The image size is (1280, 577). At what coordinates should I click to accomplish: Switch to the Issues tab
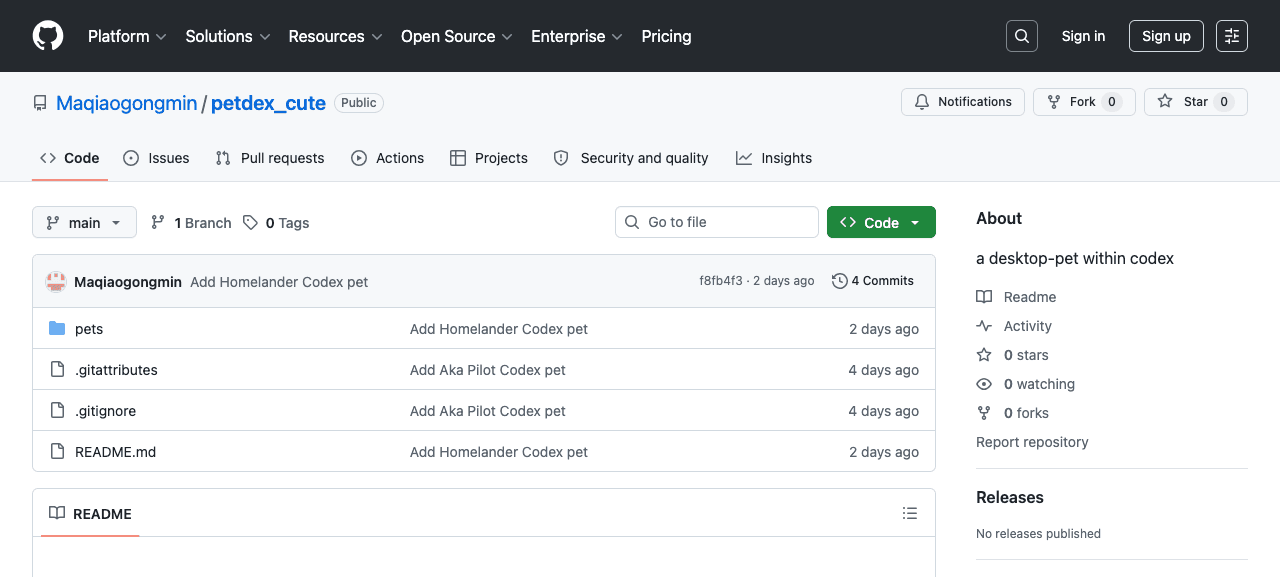tap(156, 158)
